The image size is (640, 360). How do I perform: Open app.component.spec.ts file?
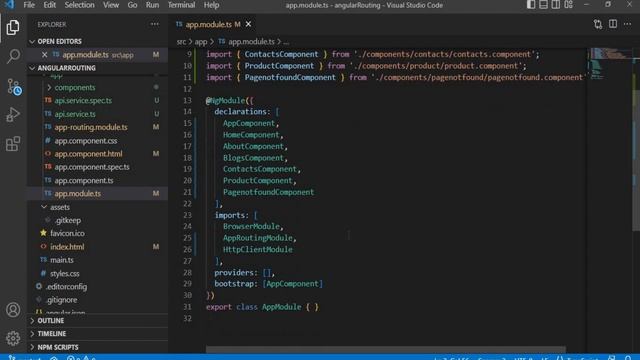coord(92,167)
